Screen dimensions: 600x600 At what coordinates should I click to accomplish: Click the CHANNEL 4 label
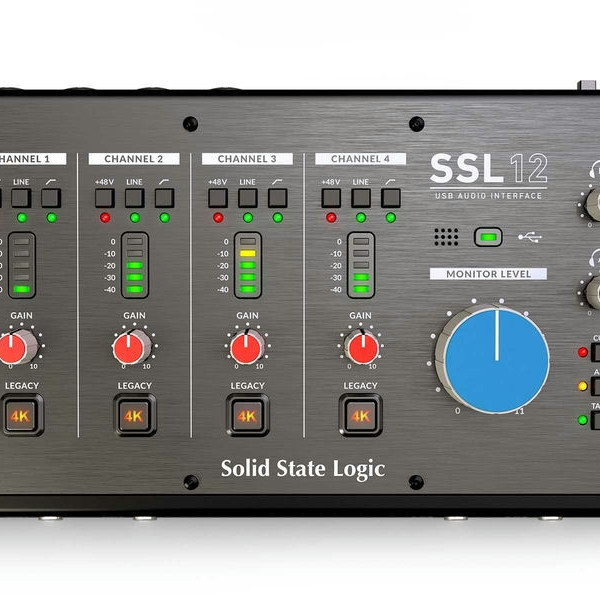[x=360, y=159]
